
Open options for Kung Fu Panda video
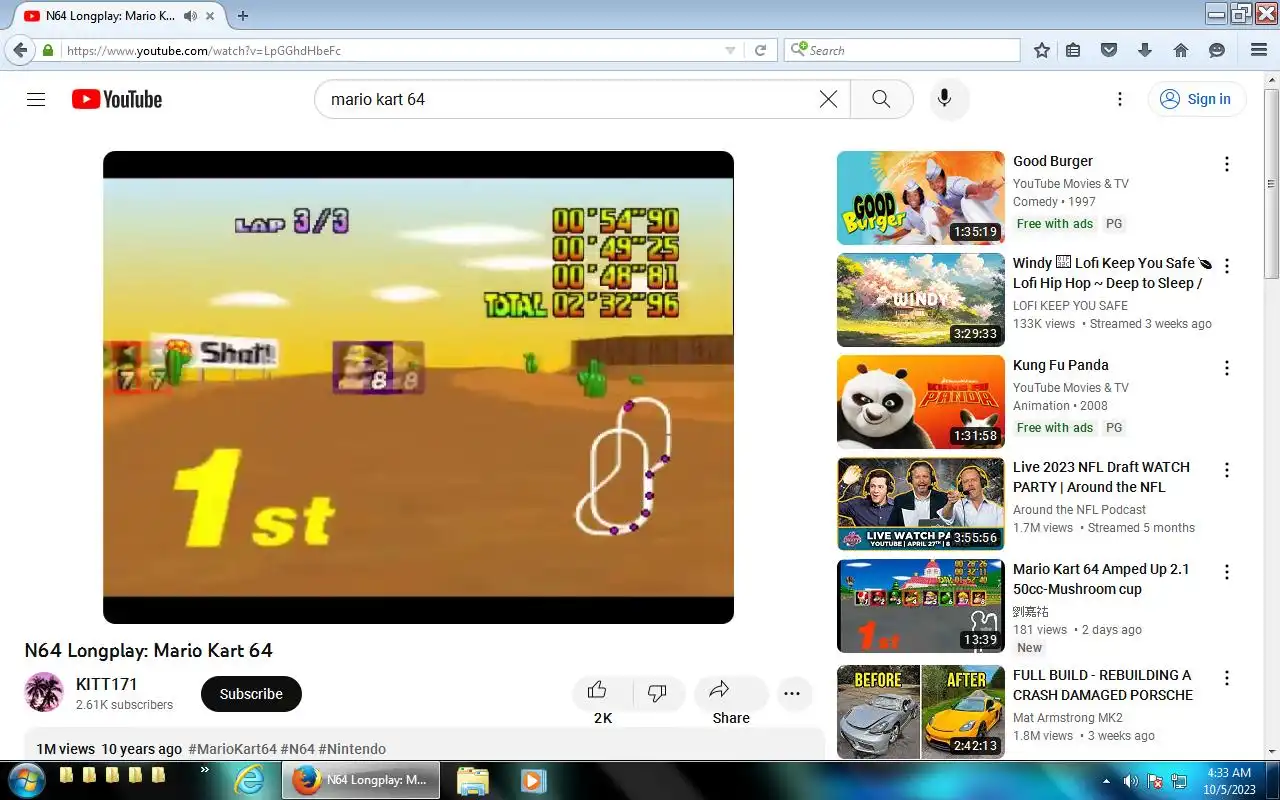pyautogui.click(x=1227, y=368)
